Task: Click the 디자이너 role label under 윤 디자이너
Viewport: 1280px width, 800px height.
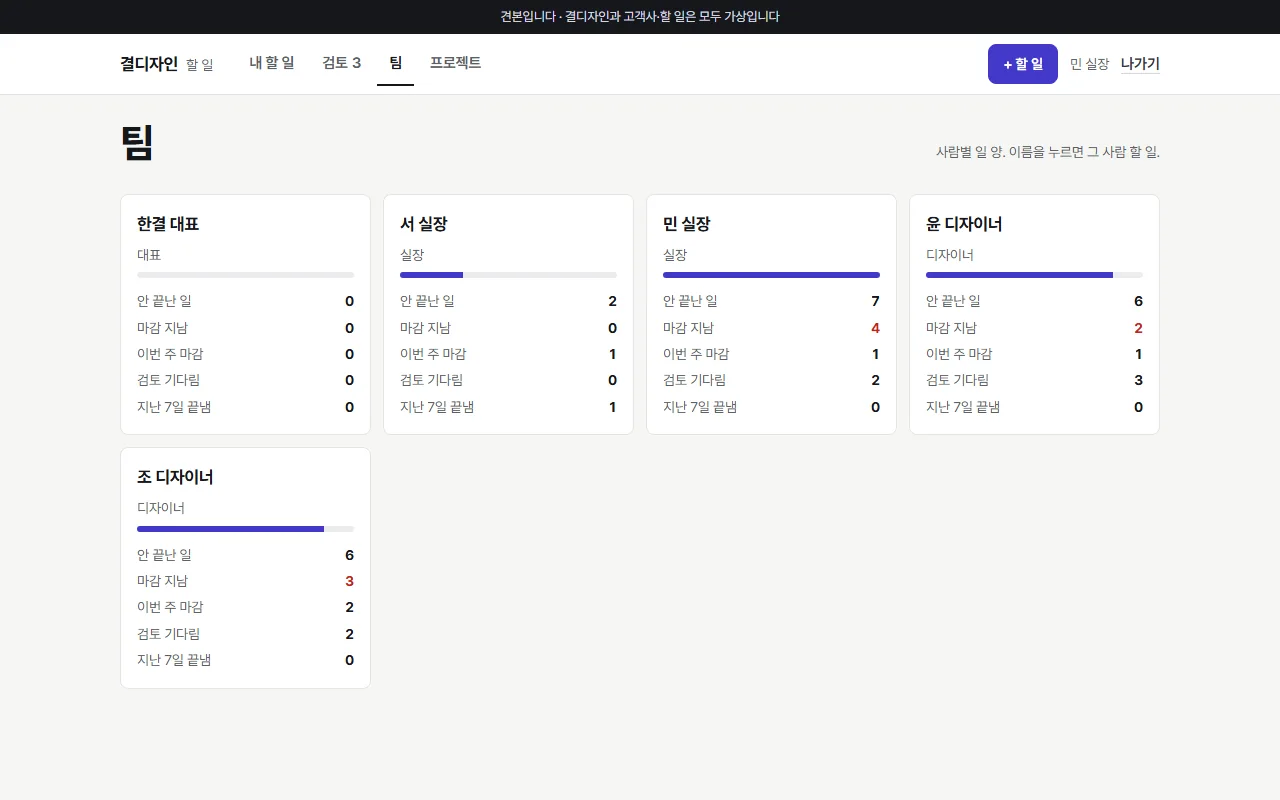Action: [x=950, y=255]
